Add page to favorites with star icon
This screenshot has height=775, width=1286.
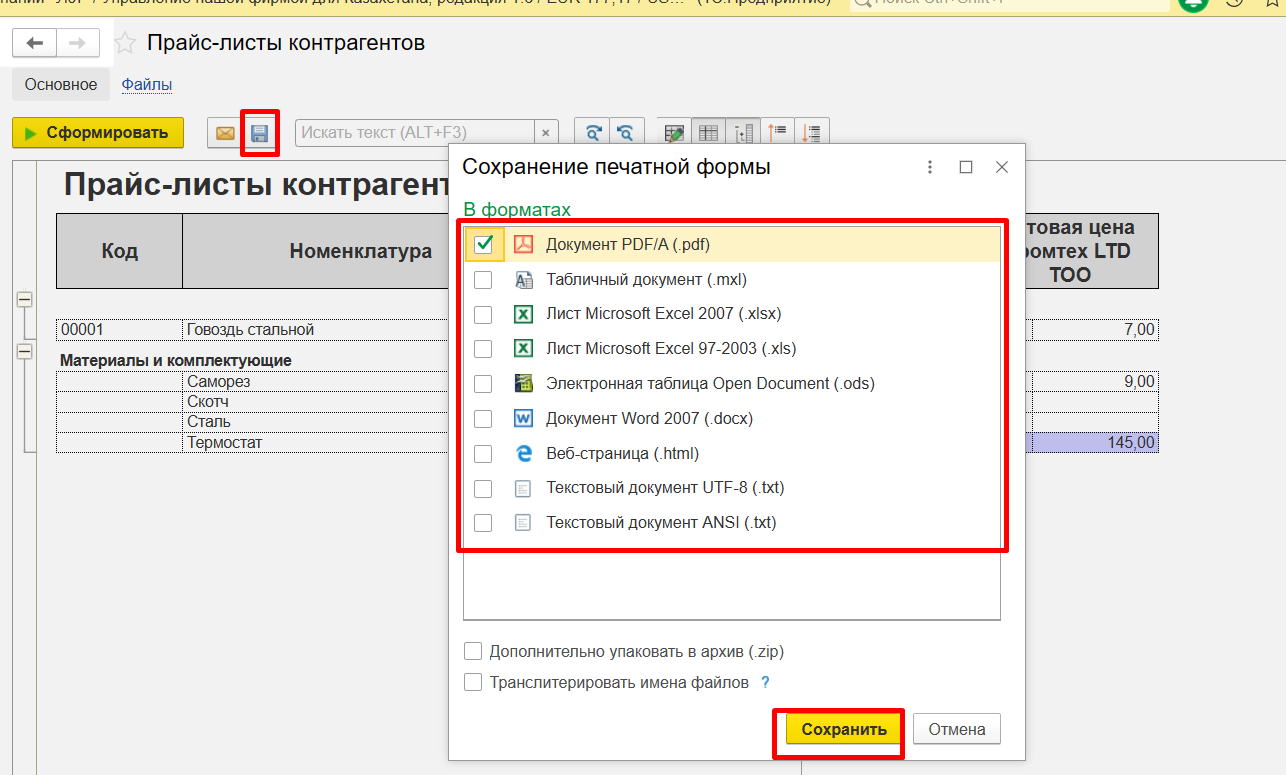pos(125,43)
